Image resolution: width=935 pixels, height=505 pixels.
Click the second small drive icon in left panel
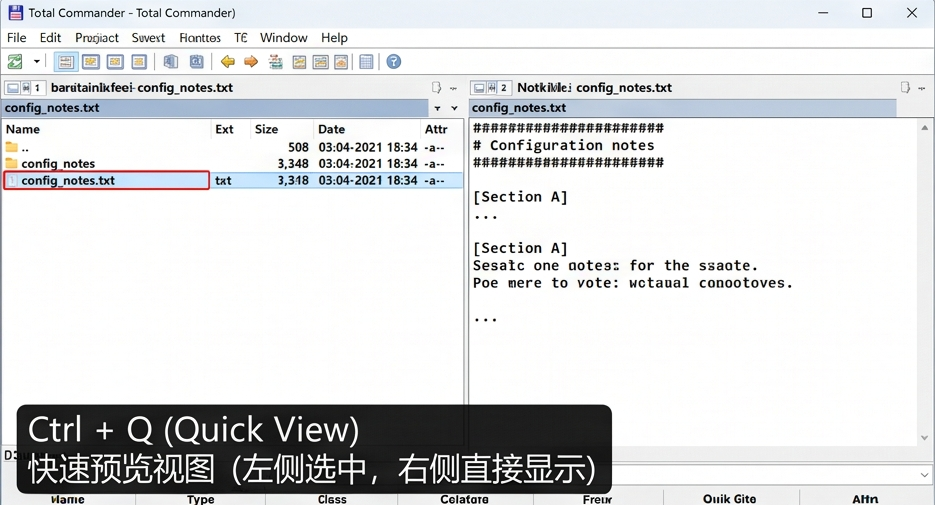(x=26, y=88)
